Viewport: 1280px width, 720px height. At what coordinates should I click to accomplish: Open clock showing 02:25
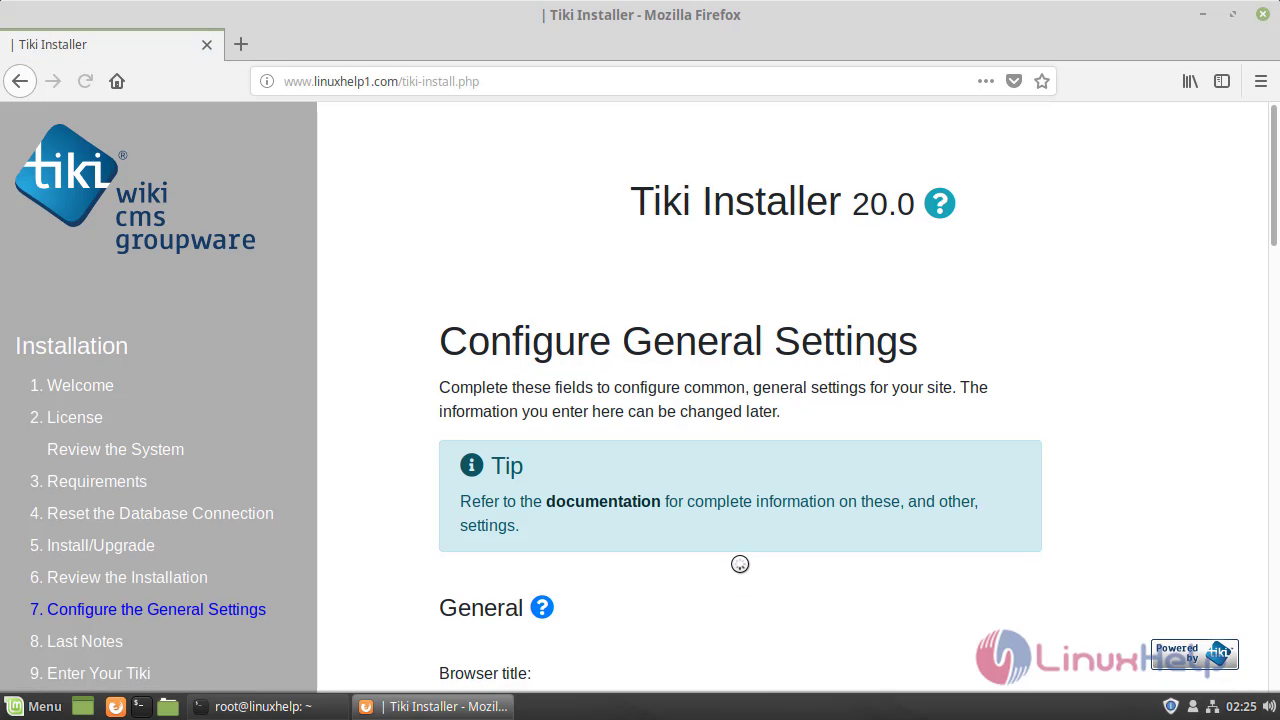1241,706
